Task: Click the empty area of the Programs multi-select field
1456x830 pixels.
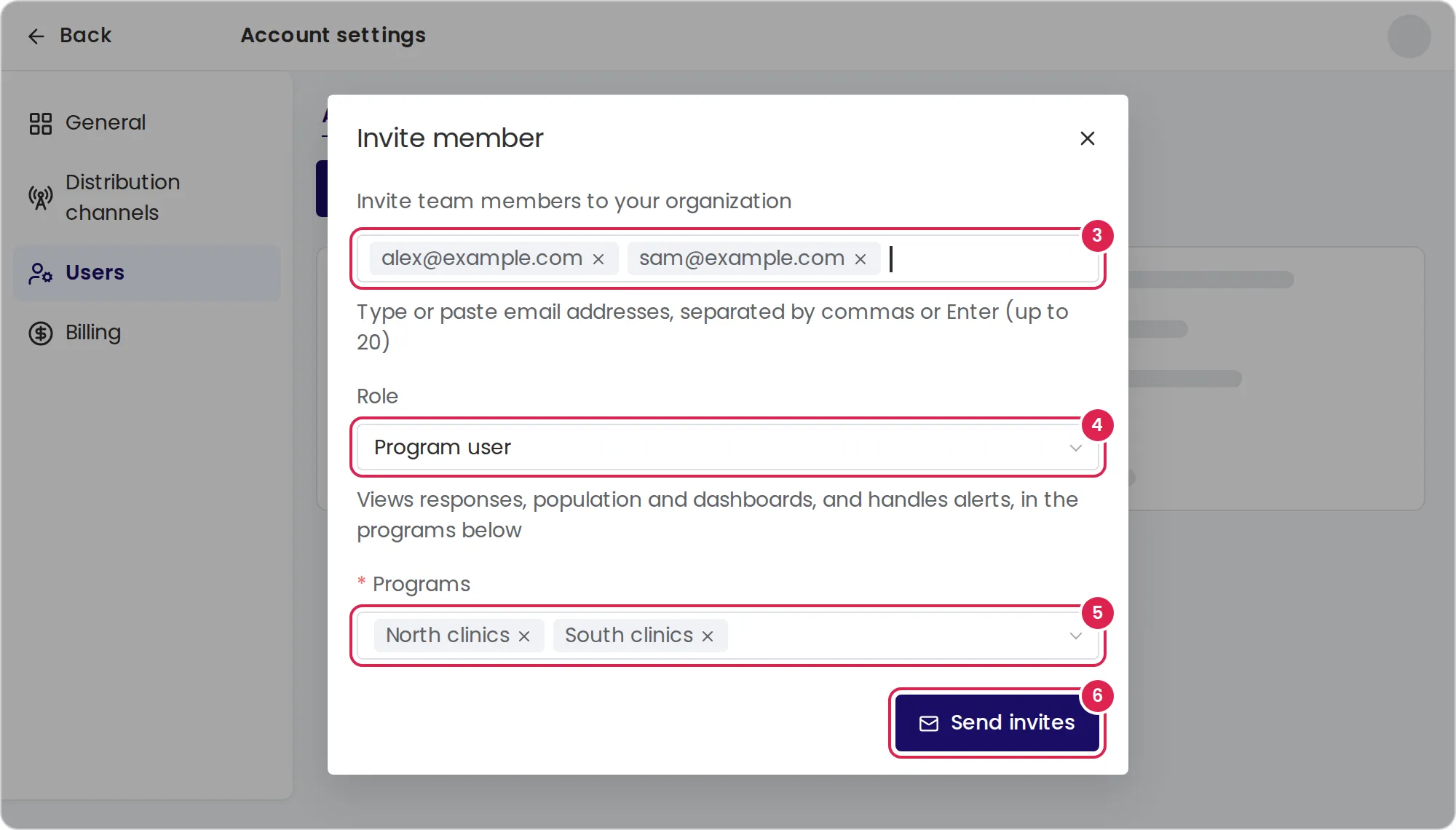Action: point(895,636)
